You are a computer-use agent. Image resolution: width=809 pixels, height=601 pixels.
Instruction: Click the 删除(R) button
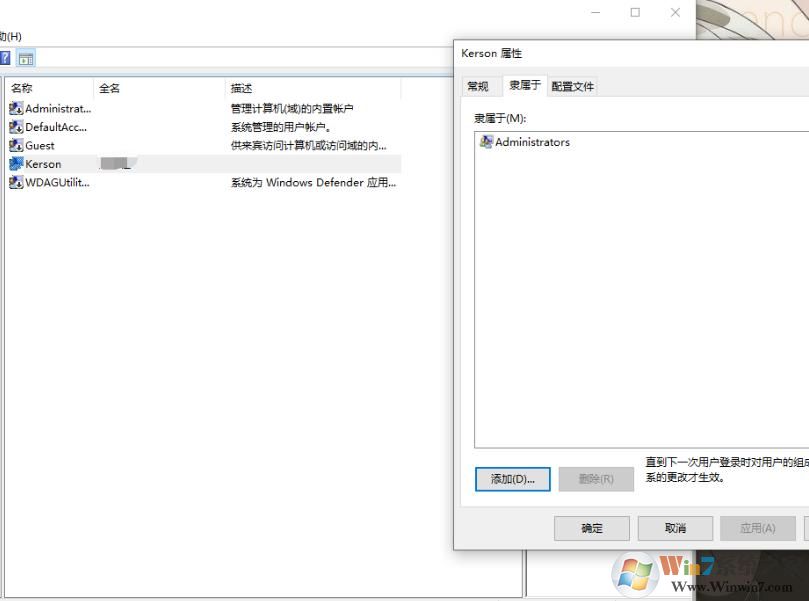596,479
